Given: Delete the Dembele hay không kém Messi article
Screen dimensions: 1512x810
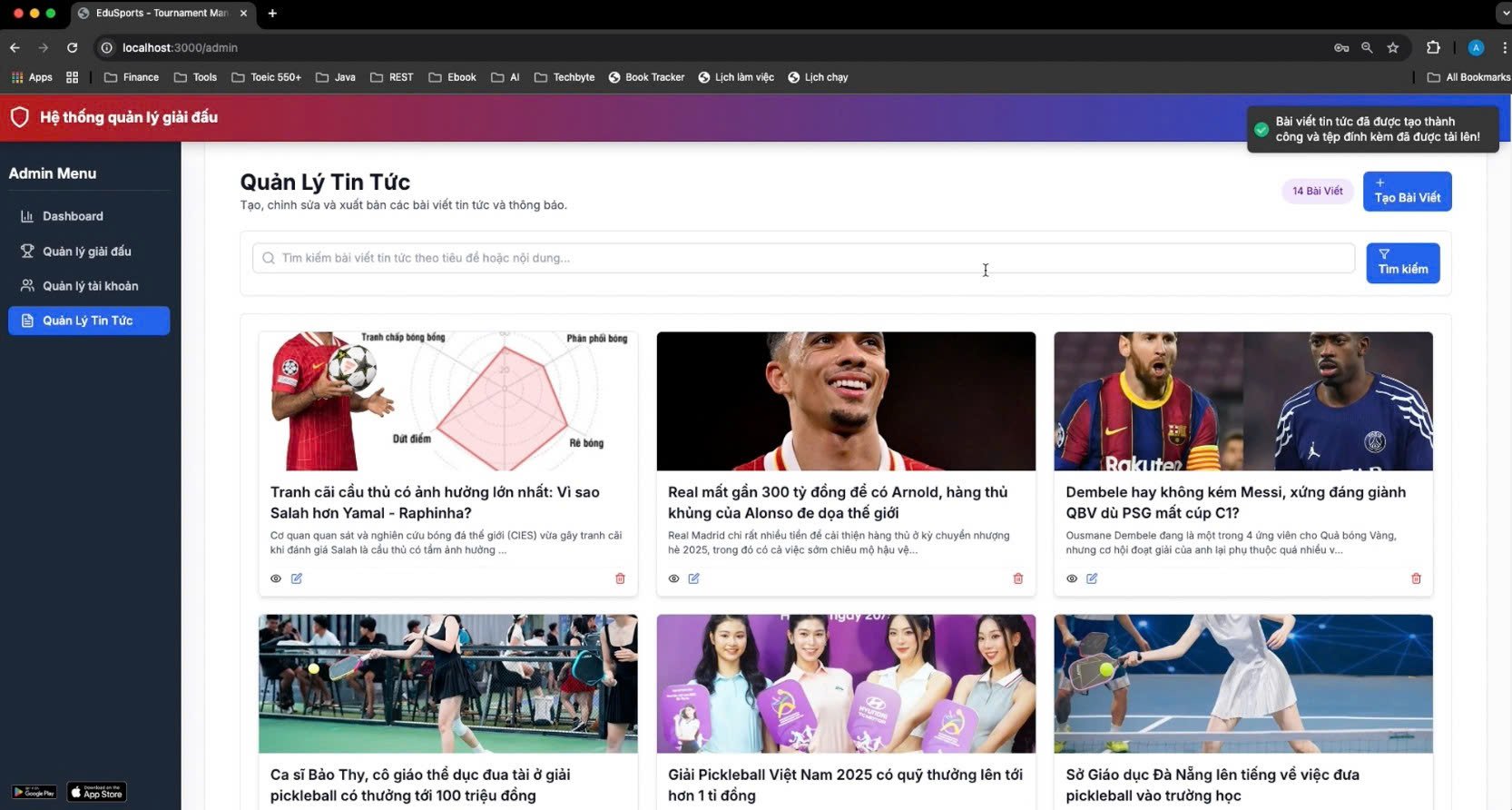Looking at the screenshot, I should (1416, 578).
